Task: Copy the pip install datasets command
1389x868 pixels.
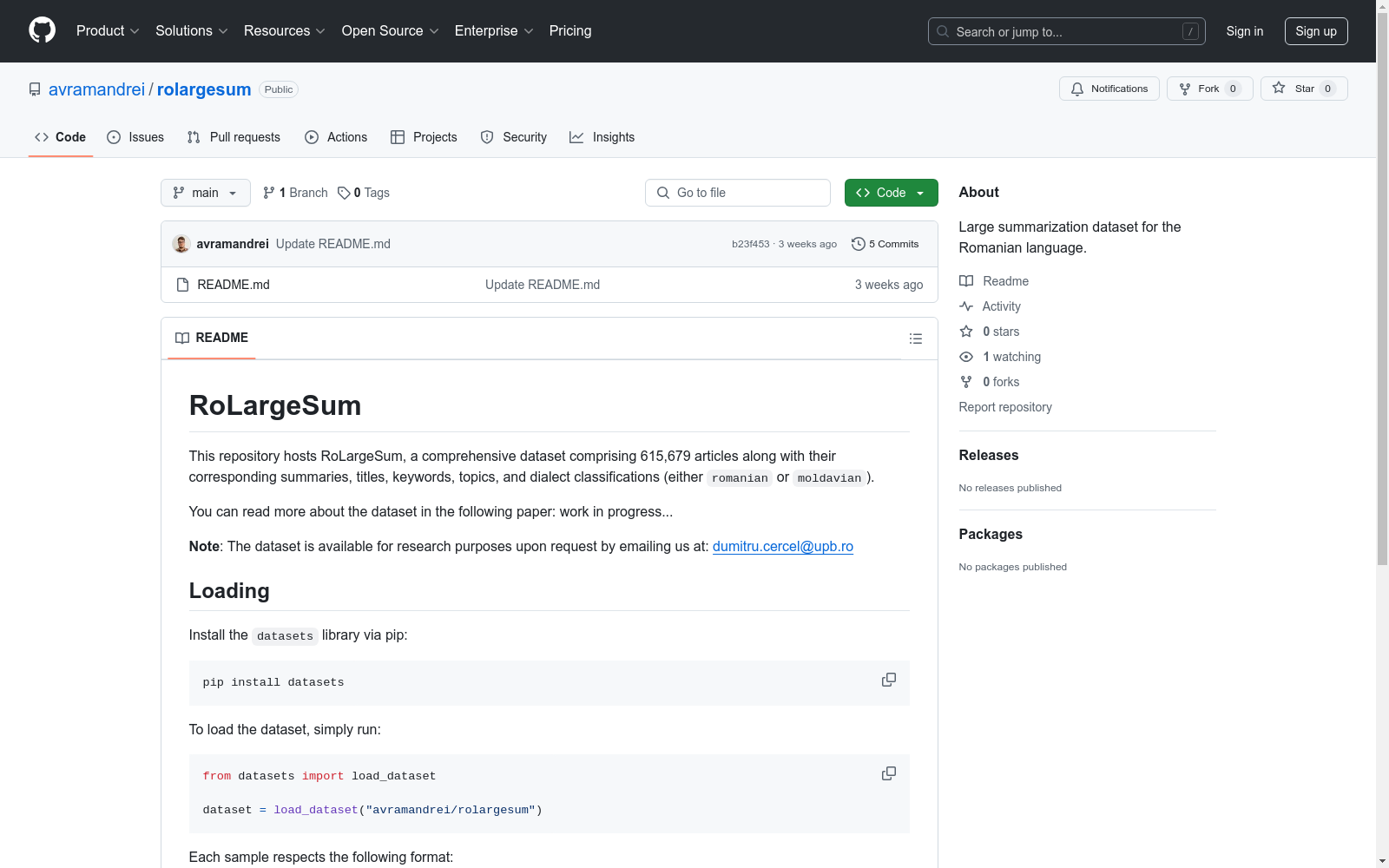Action: pyautogui.click(x=888, y=680)
